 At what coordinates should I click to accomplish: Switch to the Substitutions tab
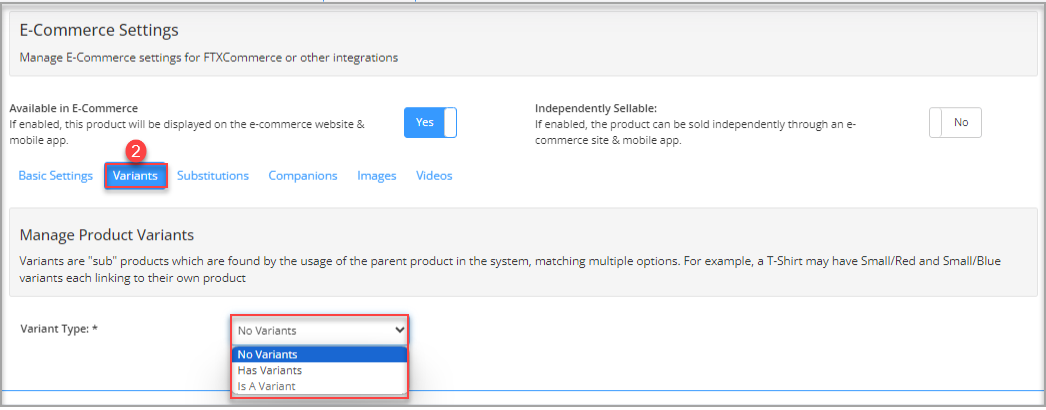coord(213,176)
